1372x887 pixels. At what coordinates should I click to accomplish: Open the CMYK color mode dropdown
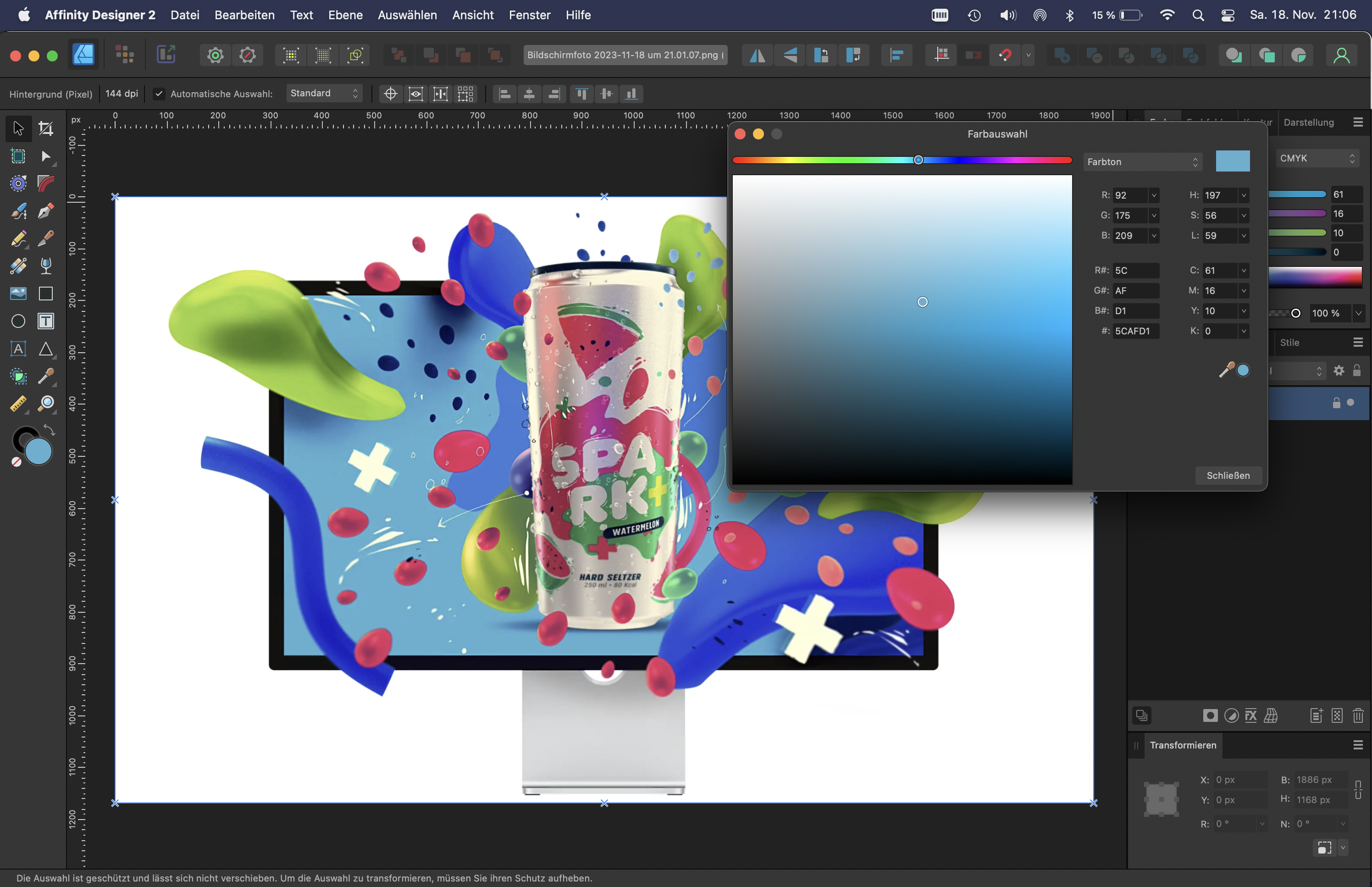click(x=1318, y=158)
